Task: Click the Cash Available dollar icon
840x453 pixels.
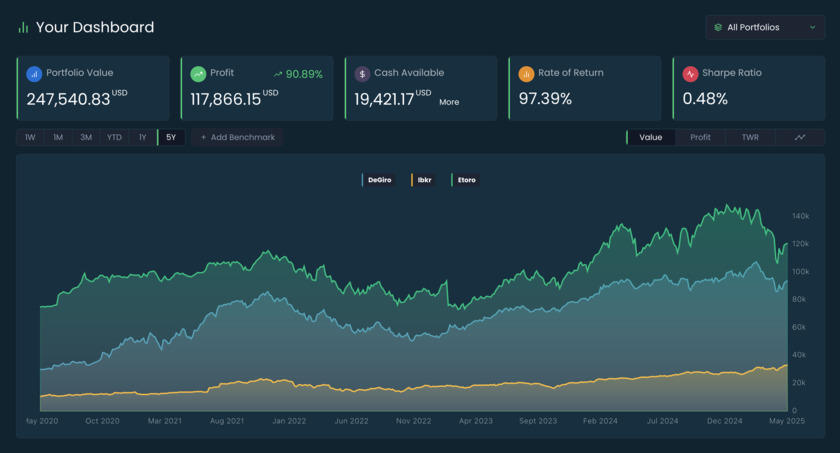Action: [x=362, y=73]
